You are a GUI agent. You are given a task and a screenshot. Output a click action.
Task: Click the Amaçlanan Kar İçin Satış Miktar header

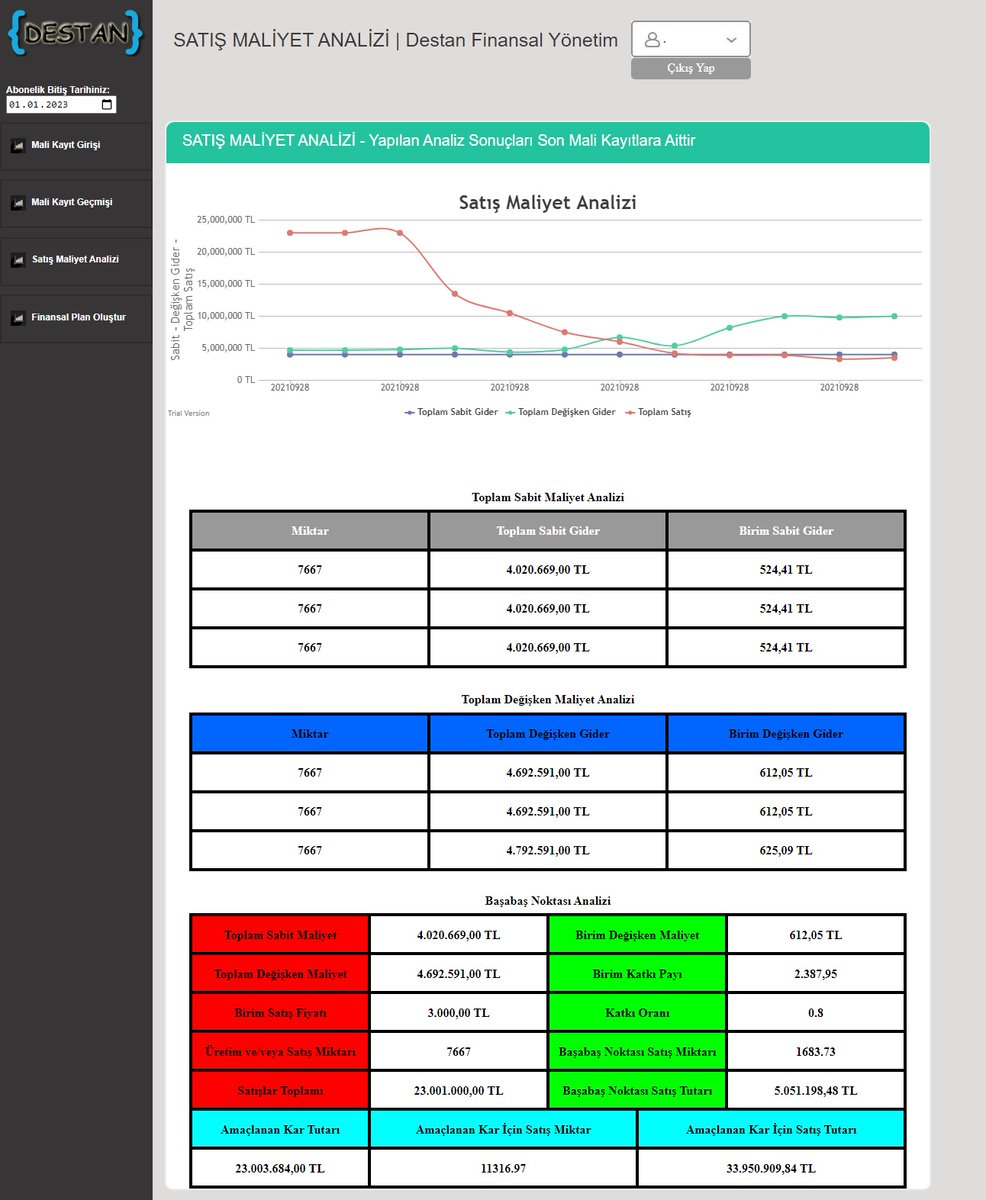click(504, 1129)
